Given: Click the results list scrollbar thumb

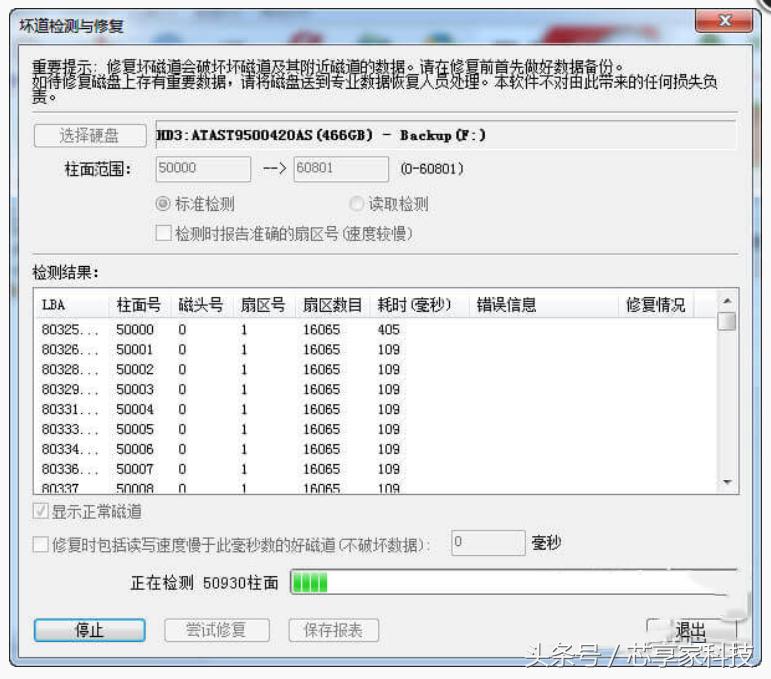Looking at the screenshot, I should (727, 322).
